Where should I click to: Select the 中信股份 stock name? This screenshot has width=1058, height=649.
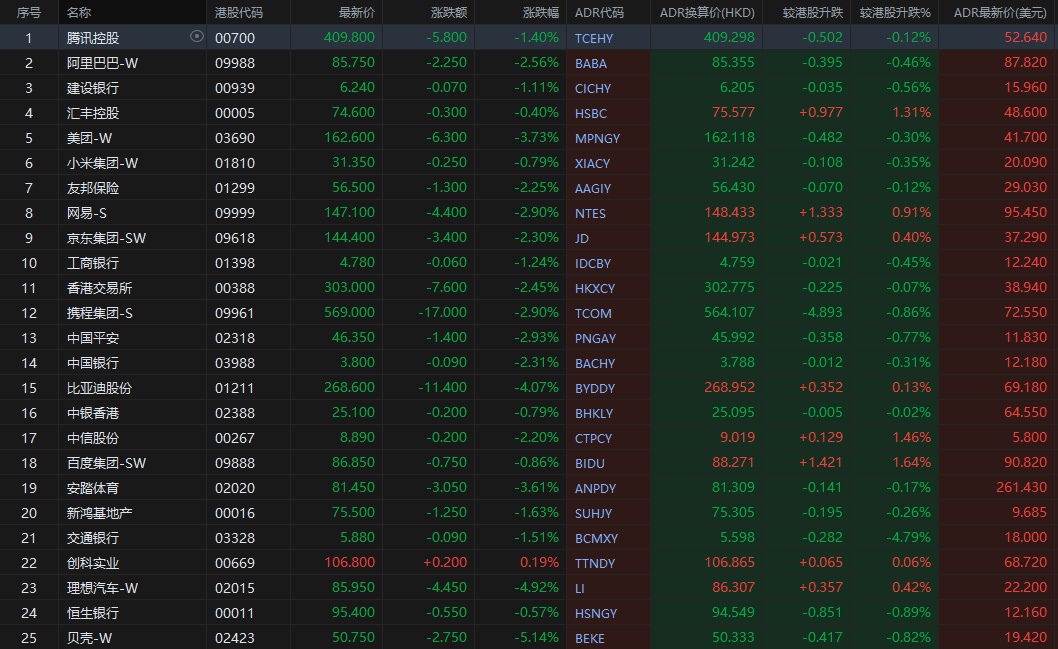93,437
